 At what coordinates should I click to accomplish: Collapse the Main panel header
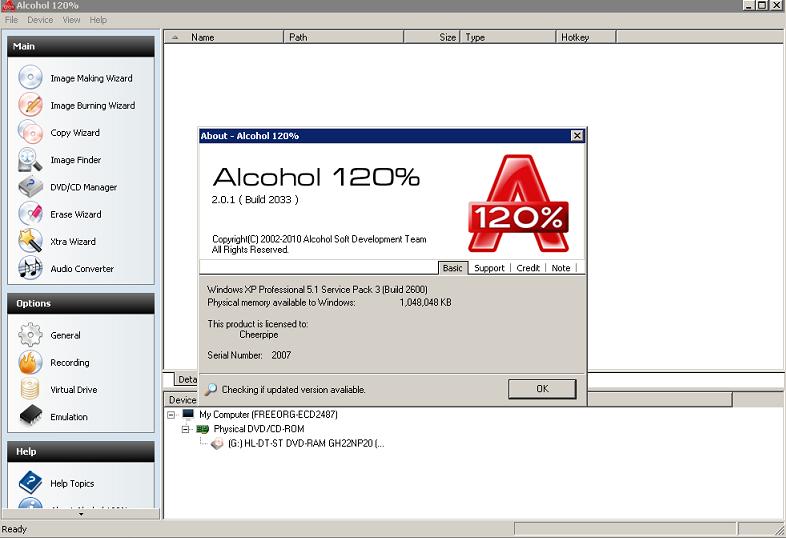pyautogui.click(x=81, y=46)
